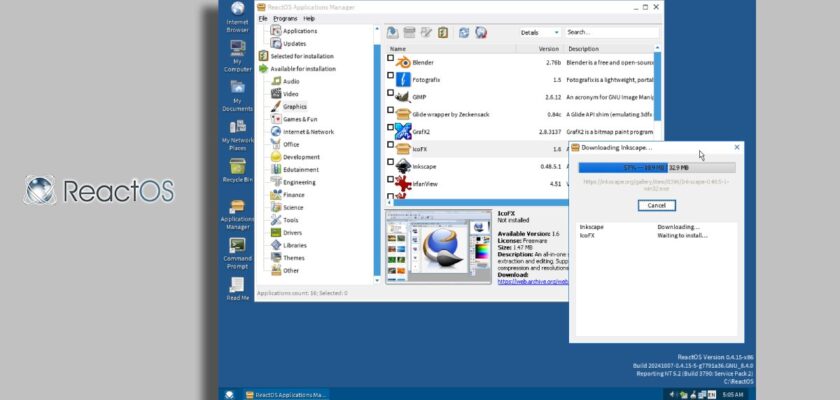Click the Select/Deselect all toolbar icon
840x400 pixels.
click(x=442, y=33)
